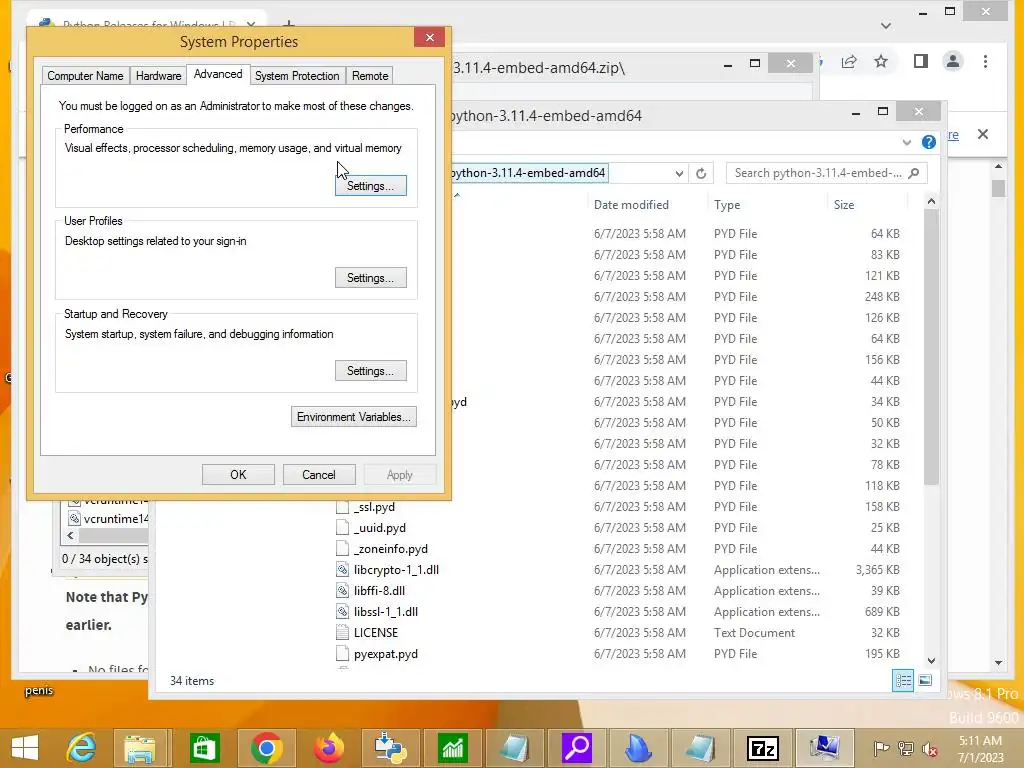Bookmark the page with the star icon

click(x=881, y=61)
